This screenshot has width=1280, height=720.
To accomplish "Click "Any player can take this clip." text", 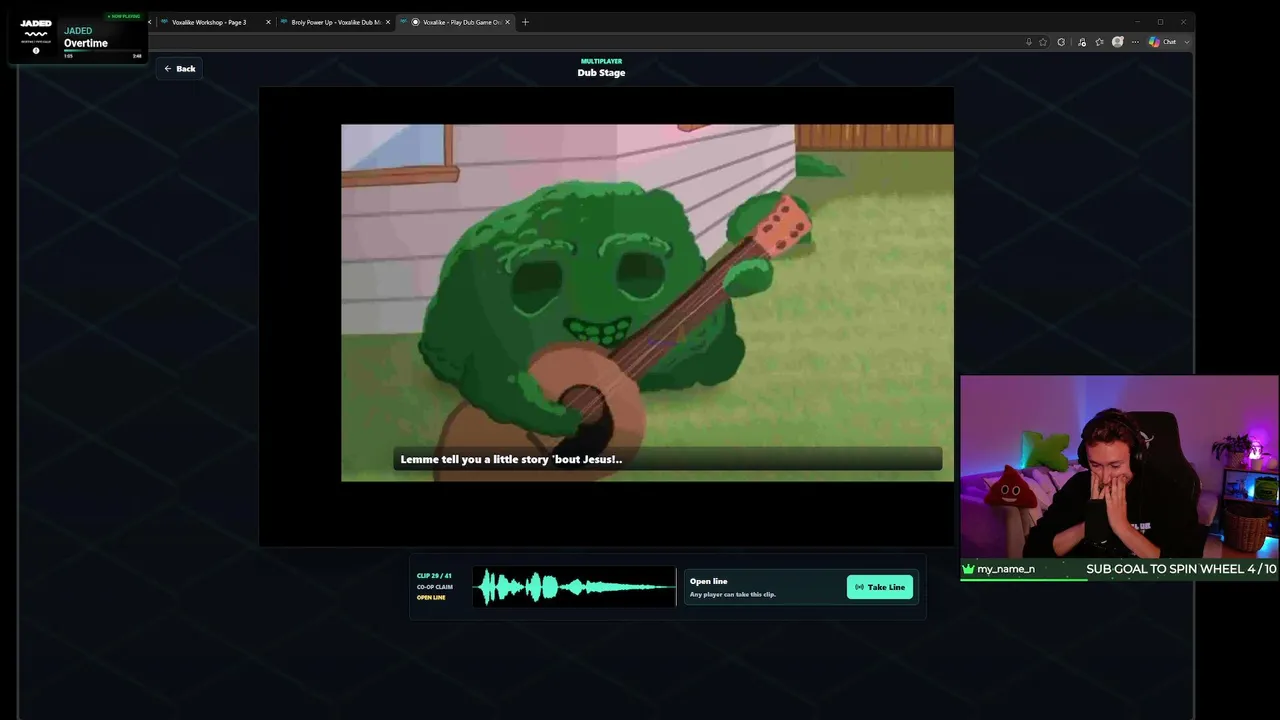I will click(733, 595).
